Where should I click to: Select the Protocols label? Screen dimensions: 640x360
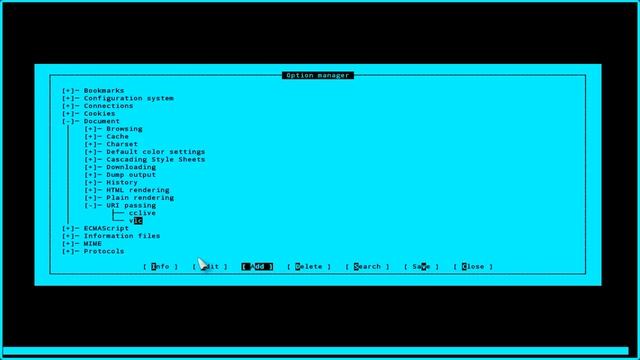(x=104, y=251)
